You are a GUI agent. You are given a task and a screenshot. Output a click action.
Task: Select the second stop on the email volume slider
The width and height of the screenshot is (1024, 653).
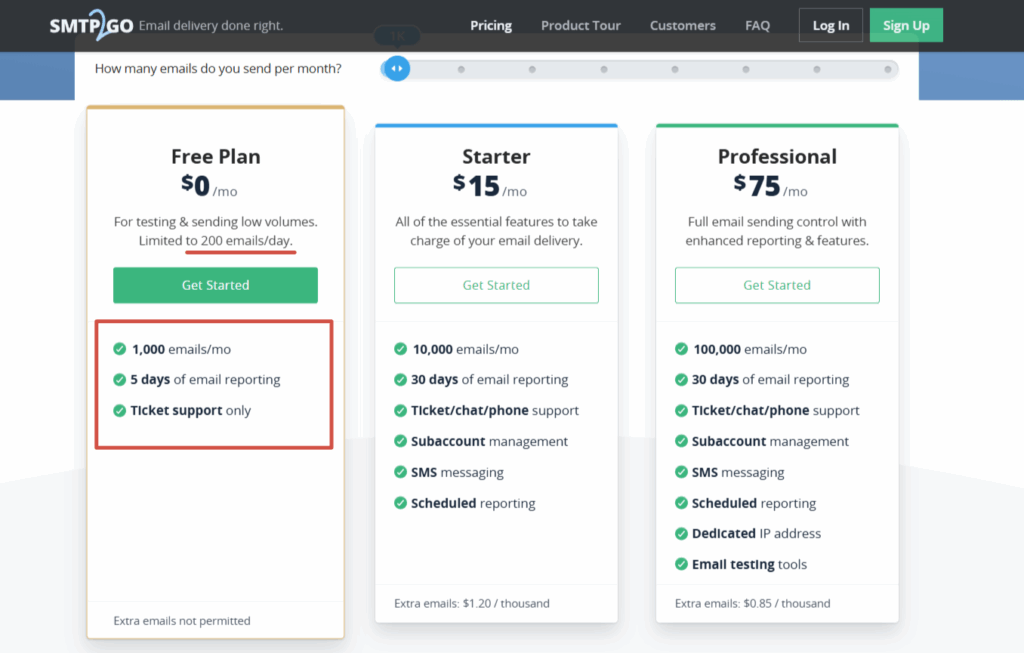tap(461, 69)
